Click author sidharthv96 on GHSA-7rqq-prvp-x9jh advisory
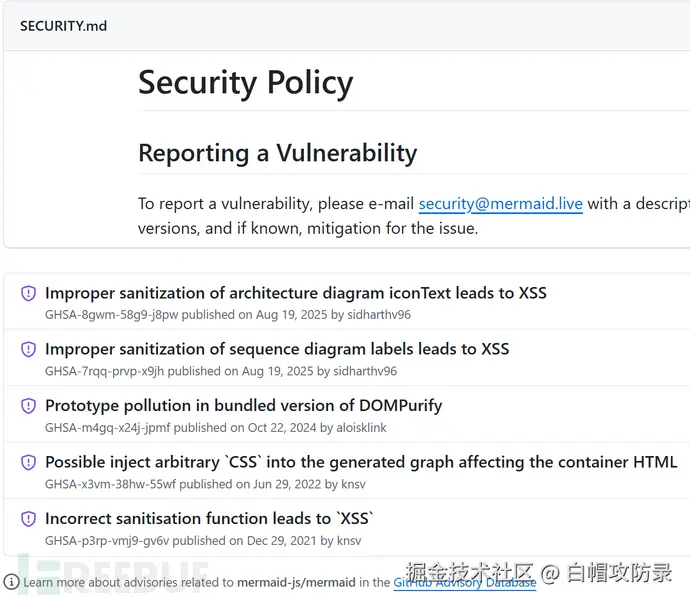This screenshot has width=690, height=602. pos(364,371)
